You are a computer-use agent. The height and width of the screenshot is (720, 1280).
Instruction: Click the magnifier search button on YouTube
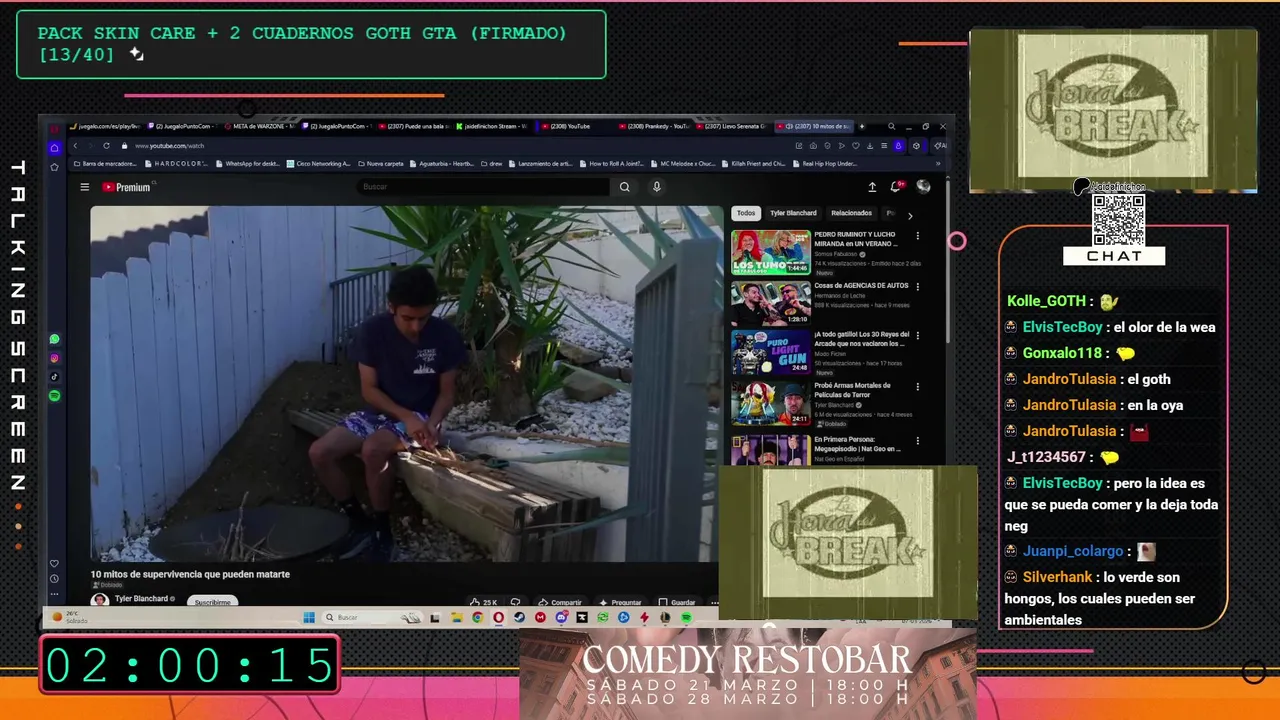625,187
